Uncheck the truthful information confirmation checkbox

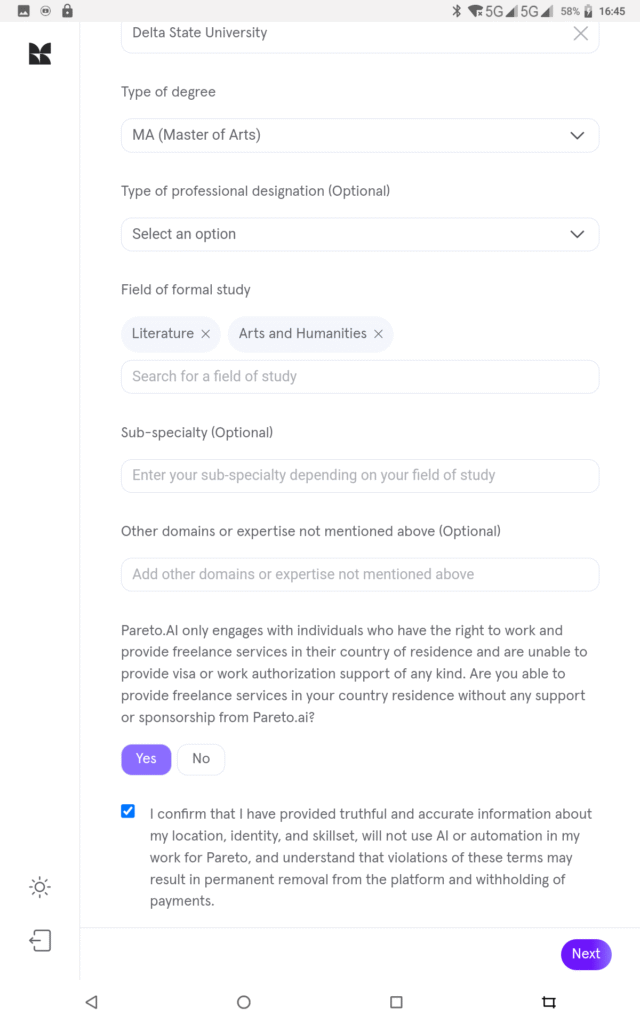click(x=128, y=811)
